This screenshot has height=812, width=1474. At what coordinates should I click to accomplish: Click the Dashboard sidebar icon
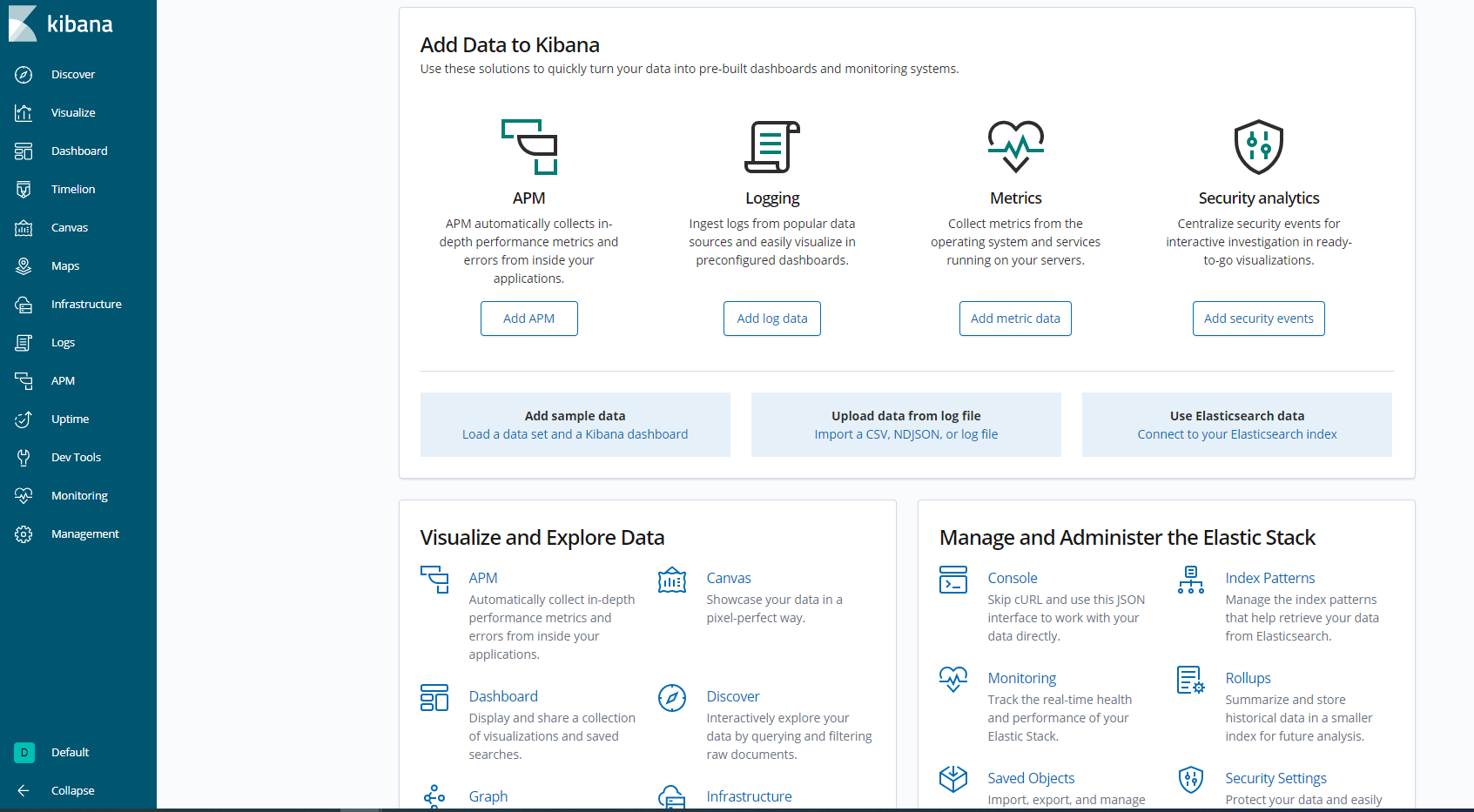pos(24,151)
